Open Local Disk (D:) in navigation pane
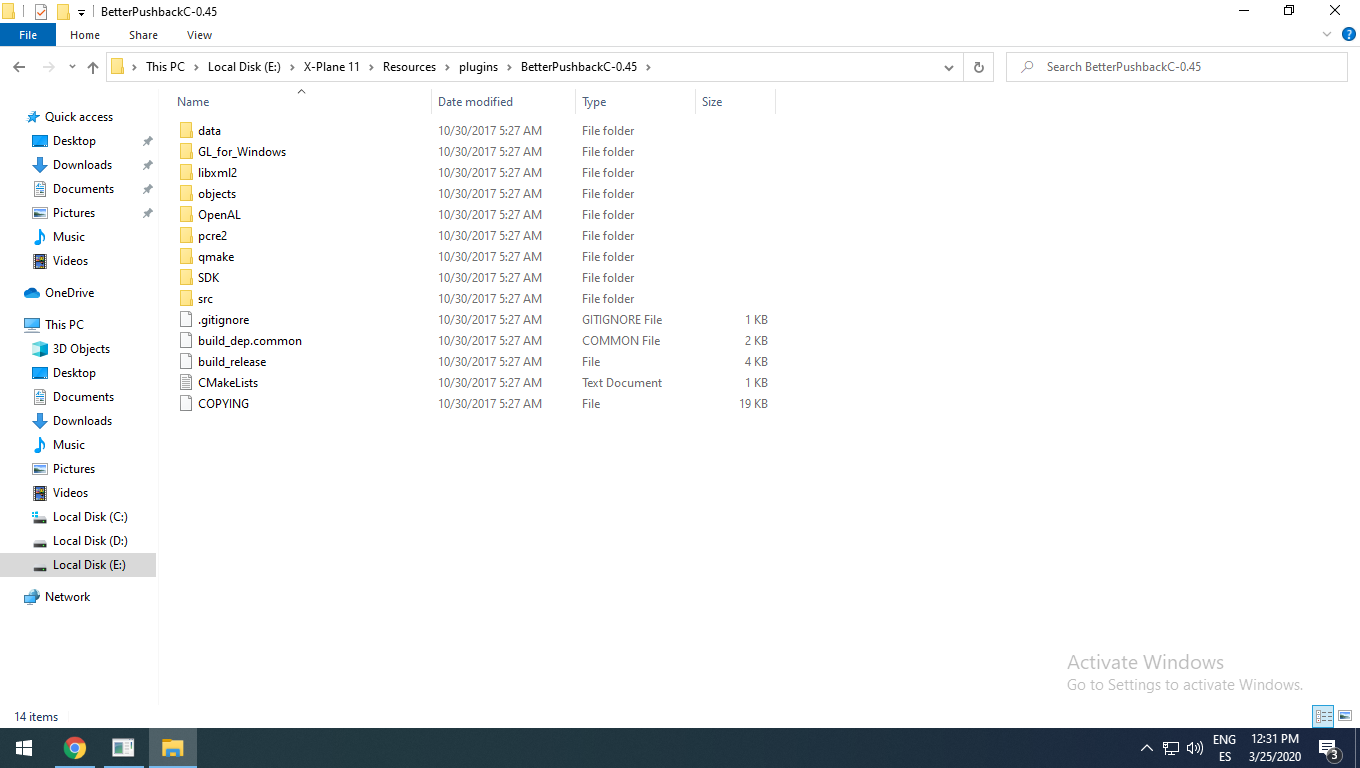Screen dimensions: 1360x768 point(90,541)
